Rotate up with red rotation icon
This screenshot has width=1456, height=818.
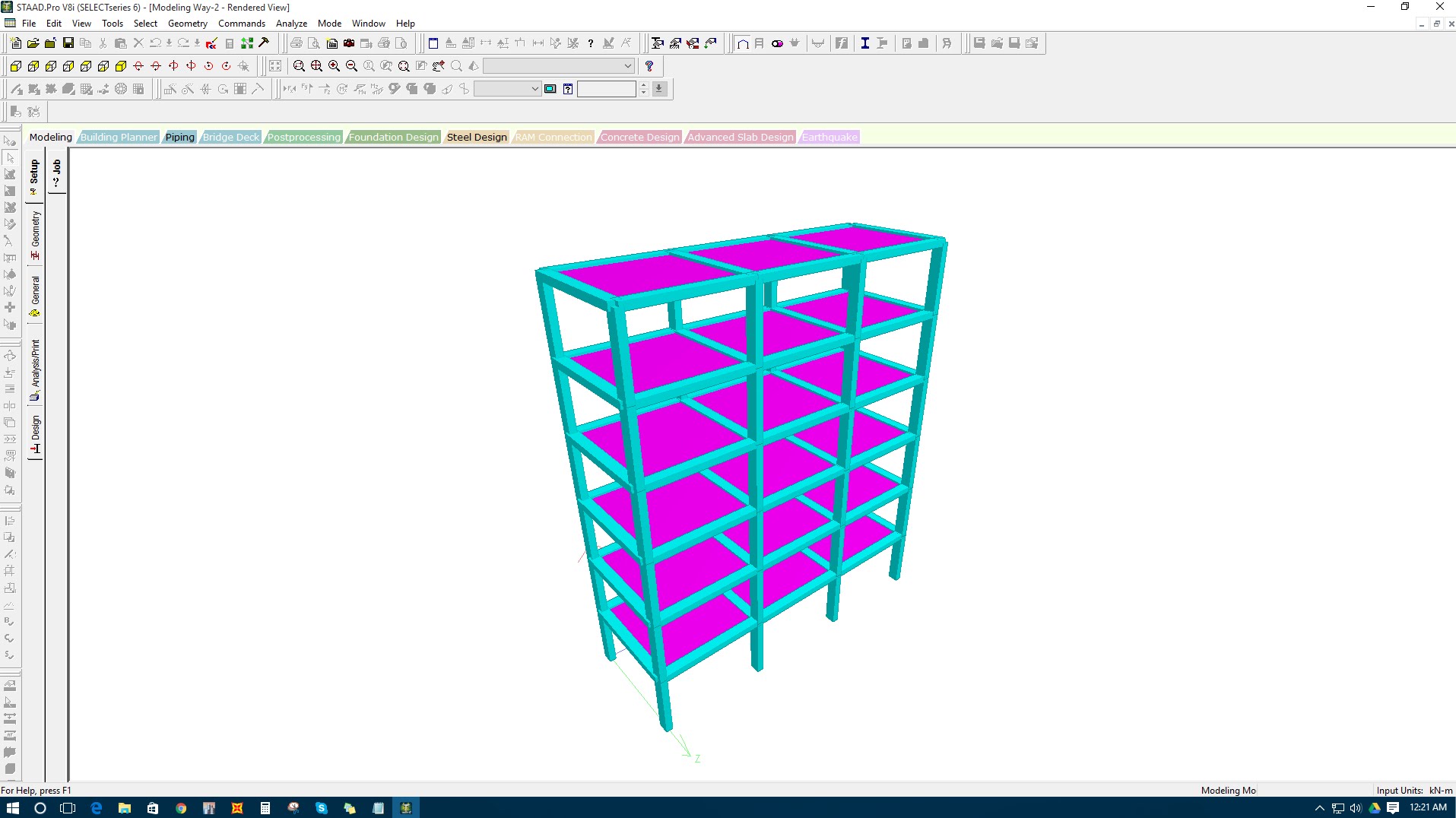pyautogui.click(x=138, y=66)
